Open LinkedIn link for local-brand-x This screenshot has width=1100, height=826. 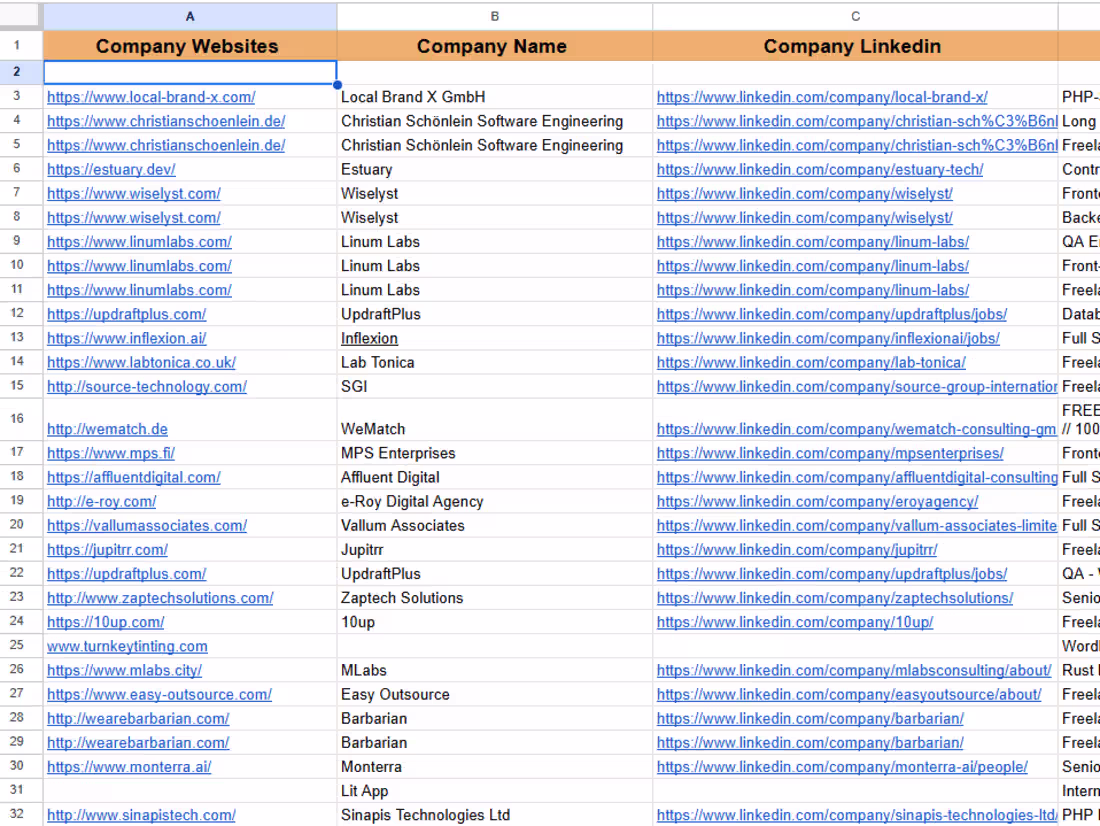coord(822,97)
